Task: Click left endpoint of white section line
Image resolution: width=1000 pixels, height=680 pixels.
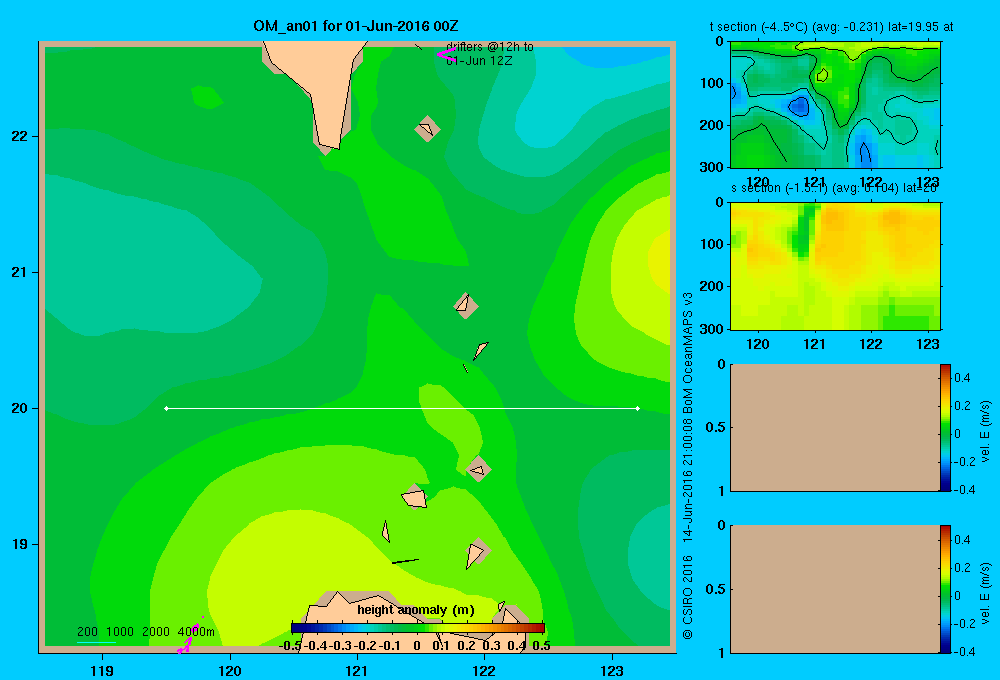Action: pyautogui.click(x=166, y=408)
